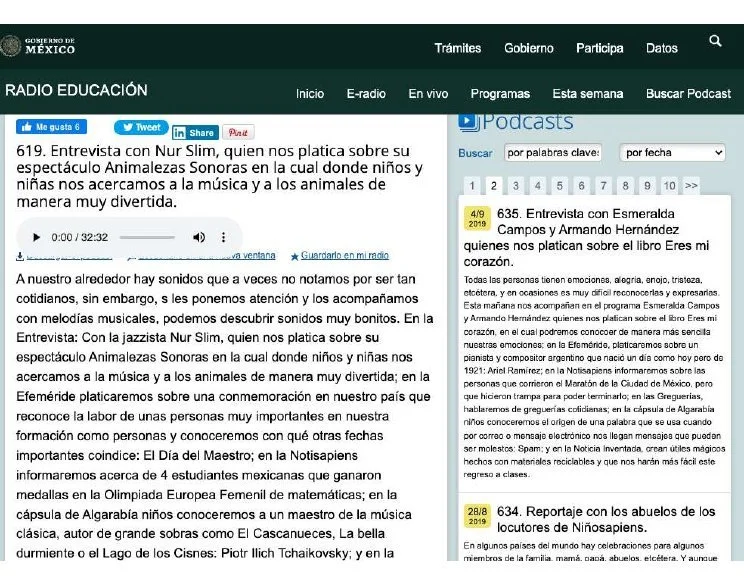
Task: Share on LinkedIn with Share button
Action: [x=195, y=133]
